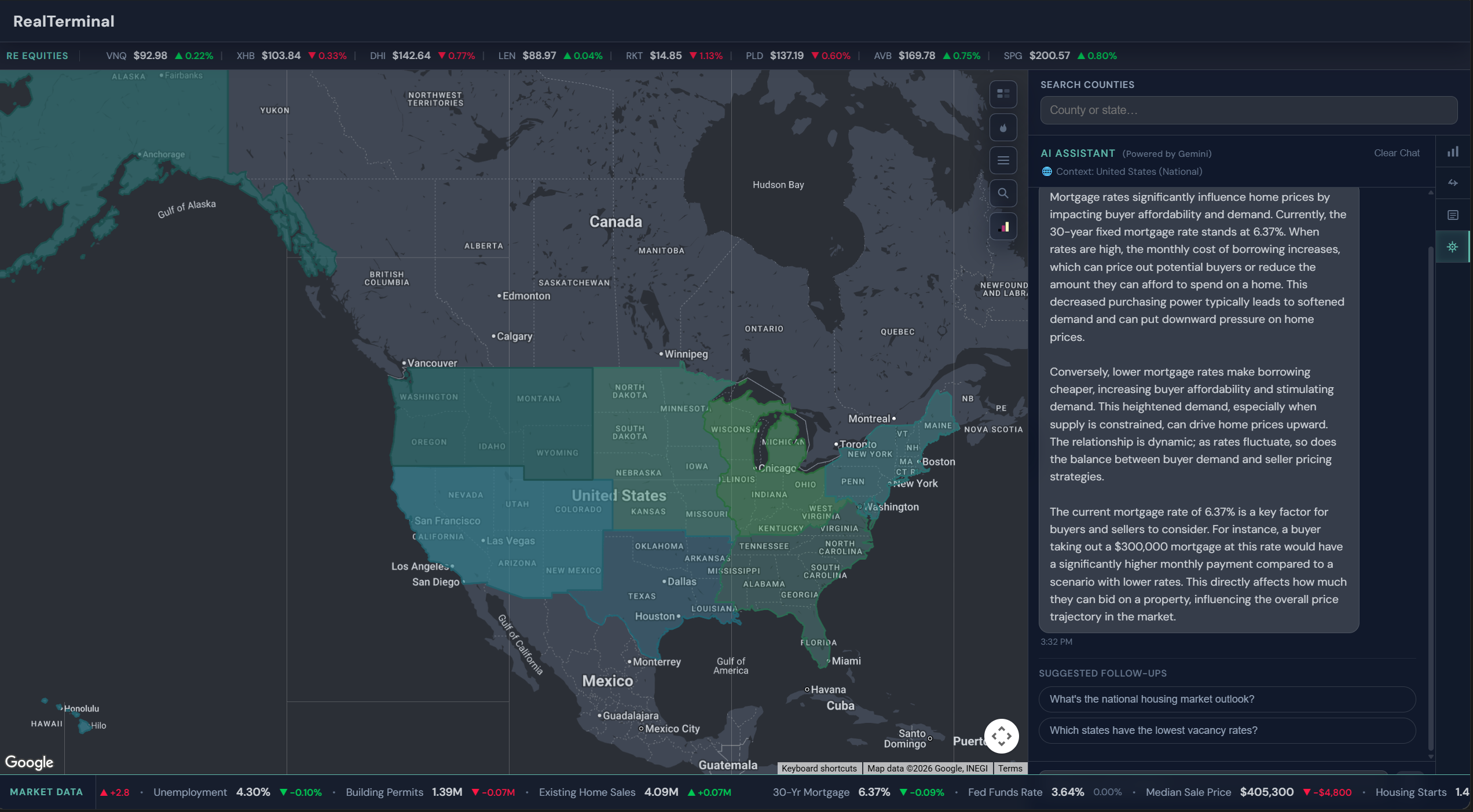Click the grid layout map control icon
This screenshot has height=812, width=1473.
pyautogui.click(x=1003, y=94)
